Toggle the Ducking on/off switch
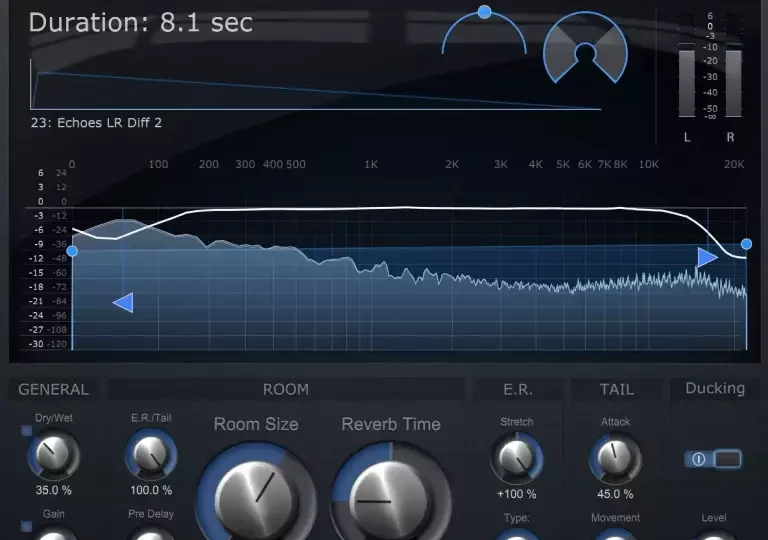Viewport: 768px width, 540px height. click(x=713, y=459)
